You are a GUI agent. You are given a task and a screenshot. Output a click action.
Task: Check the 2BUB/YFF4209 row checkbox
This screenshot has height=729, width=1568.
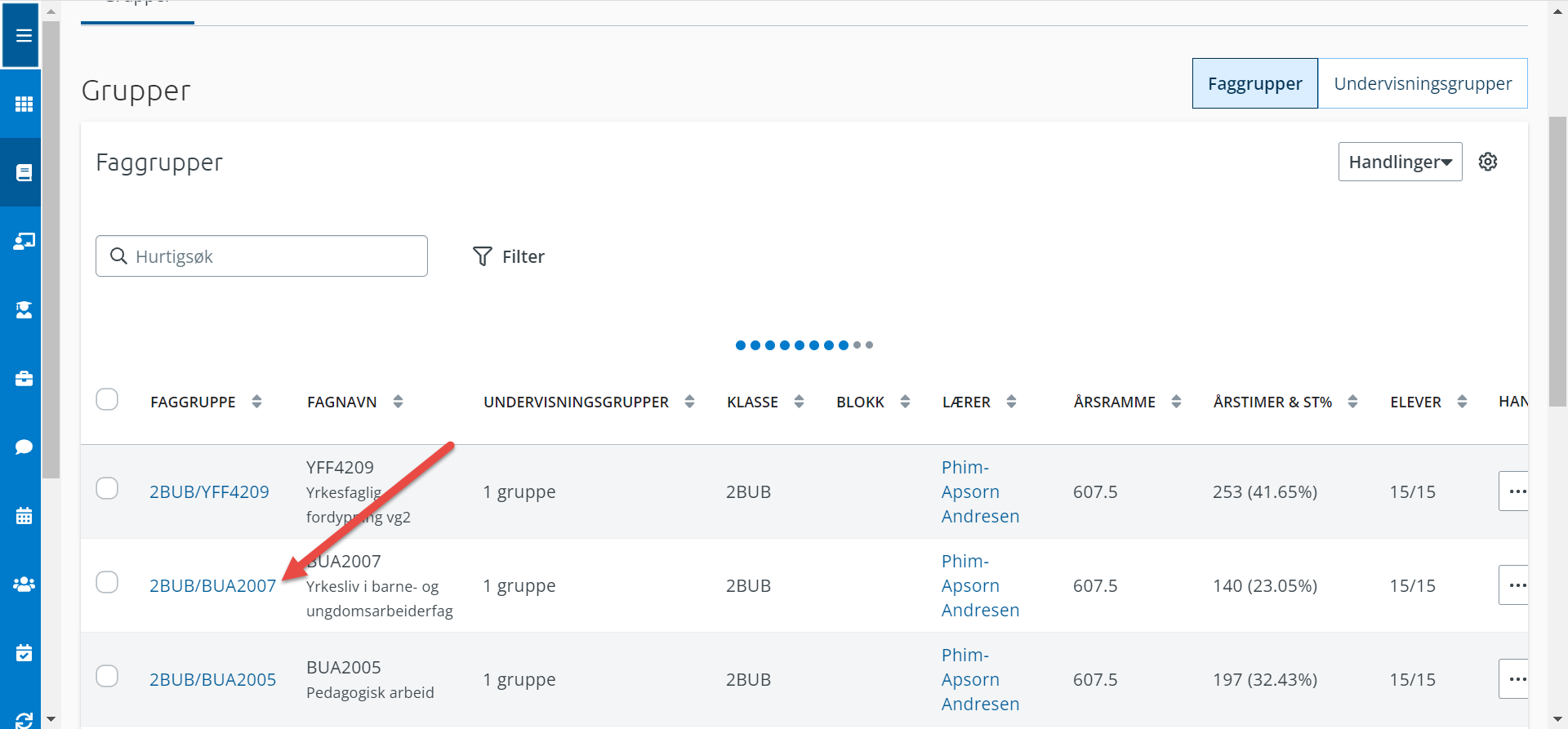coord(107,488)
